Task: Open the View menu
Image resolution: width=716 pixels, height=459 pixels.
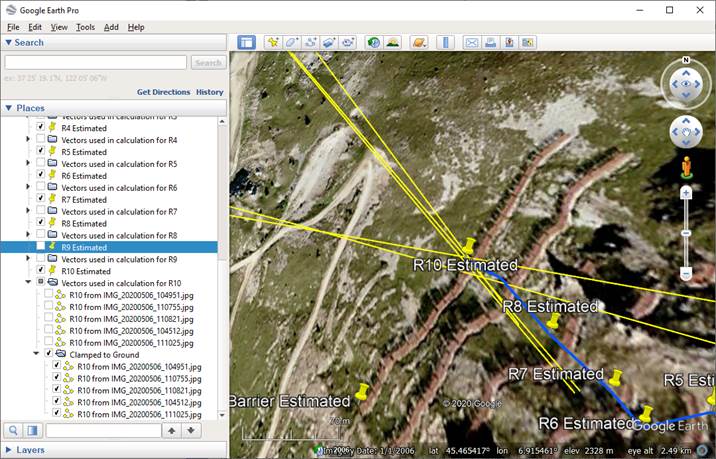Action: point(59,27)
